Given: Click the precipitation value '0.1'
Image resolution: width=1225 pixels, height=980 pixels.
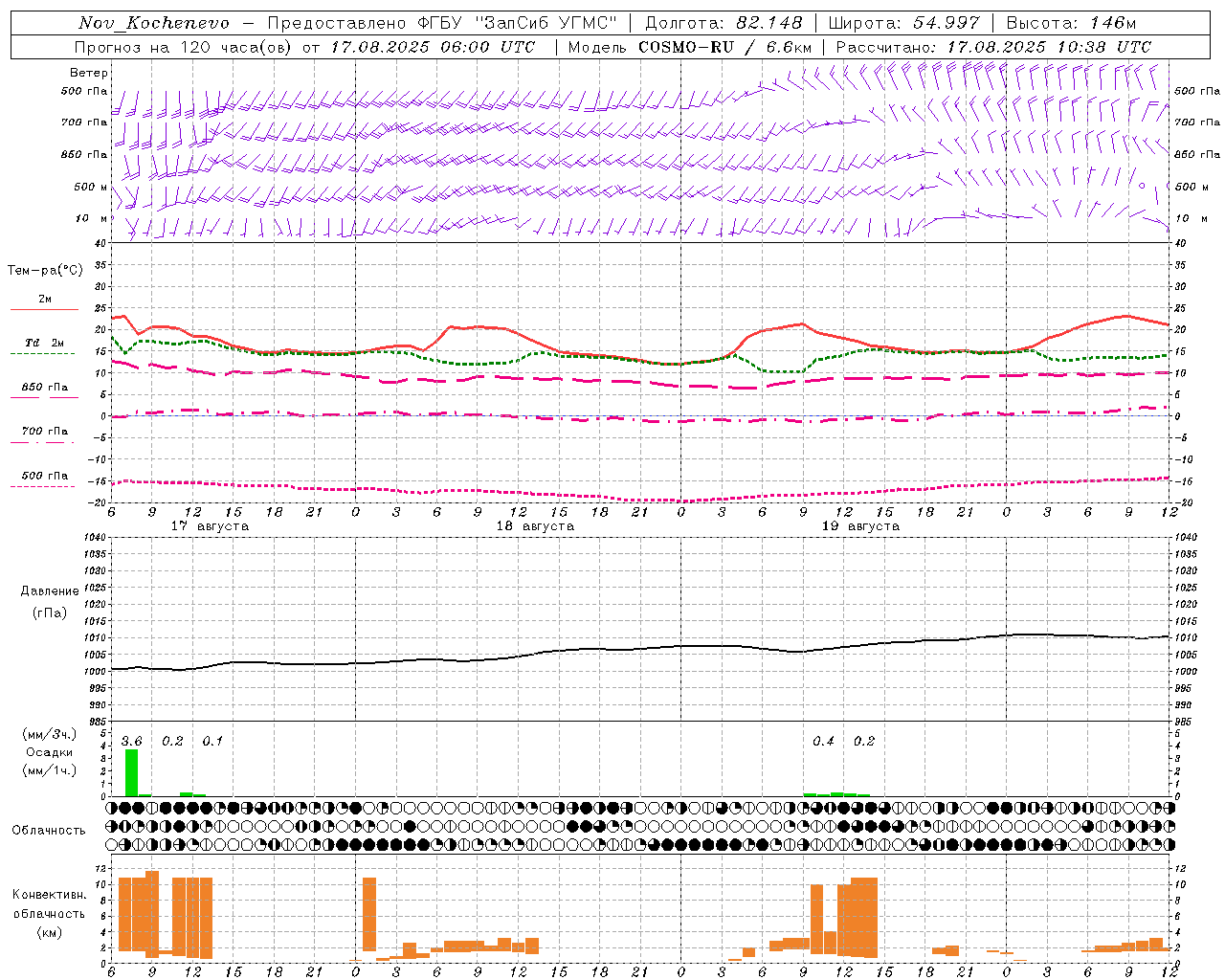Looking at the screenshot, I should (212, 742).
